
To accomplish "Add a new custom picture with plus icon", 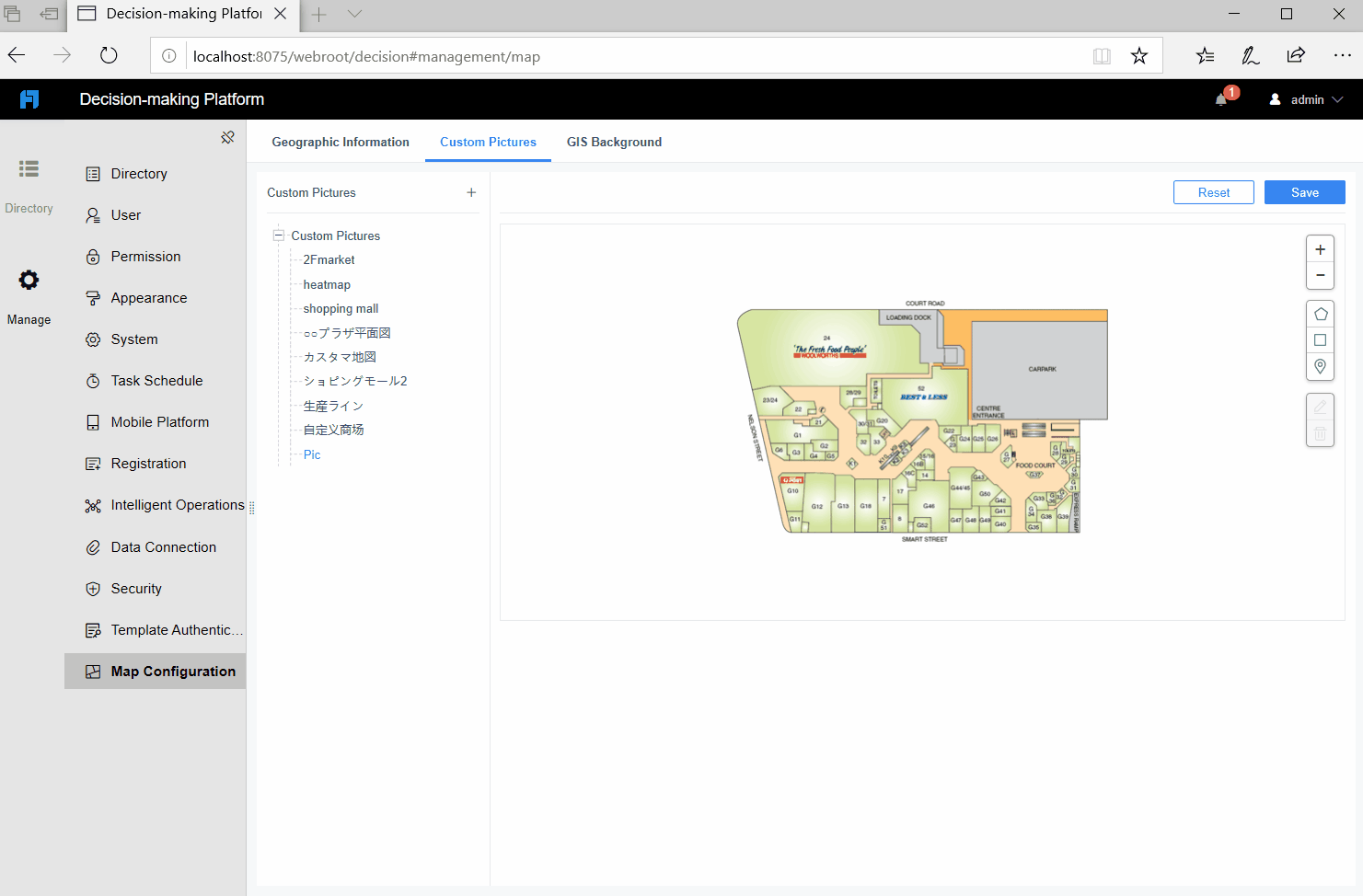I will pos(471,192).
